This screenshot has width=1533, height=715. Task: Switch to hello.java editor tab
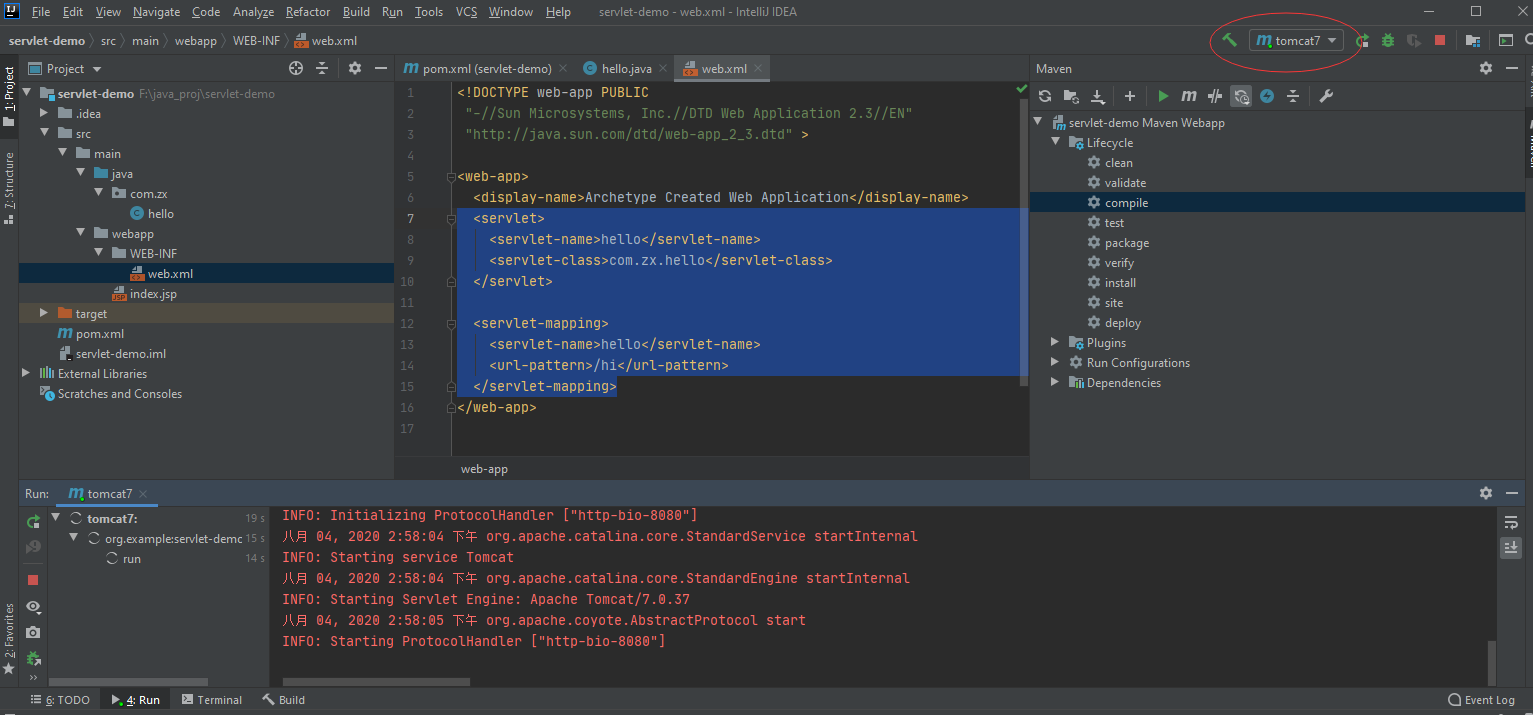[x=626, y=69]
